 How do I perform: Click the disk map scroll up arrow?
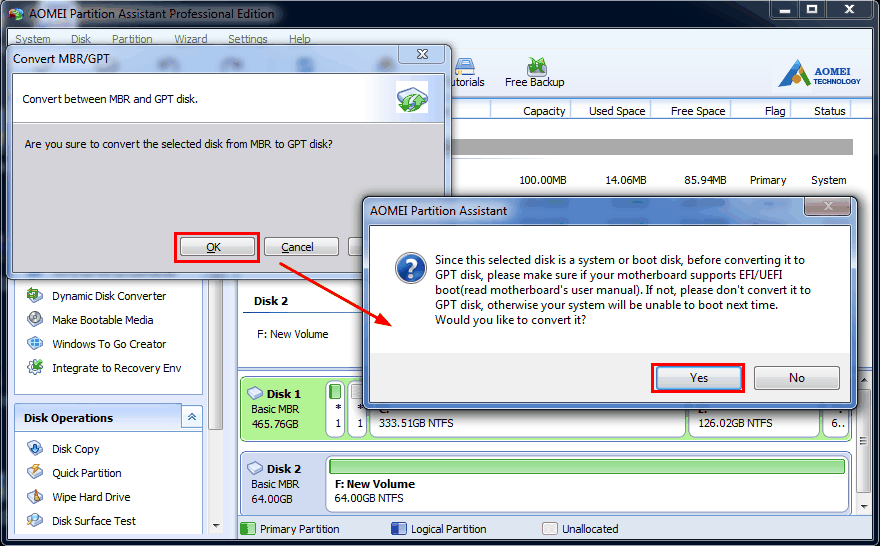click(864, 379)
